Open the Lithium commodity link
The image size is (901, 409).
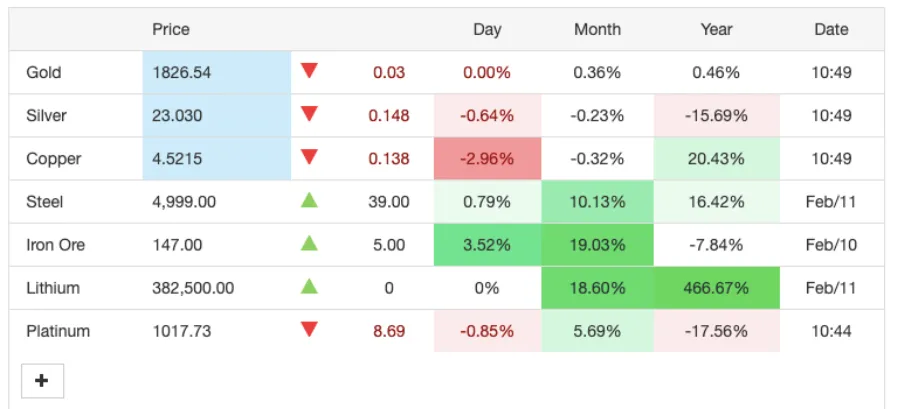tap(53, 288)
